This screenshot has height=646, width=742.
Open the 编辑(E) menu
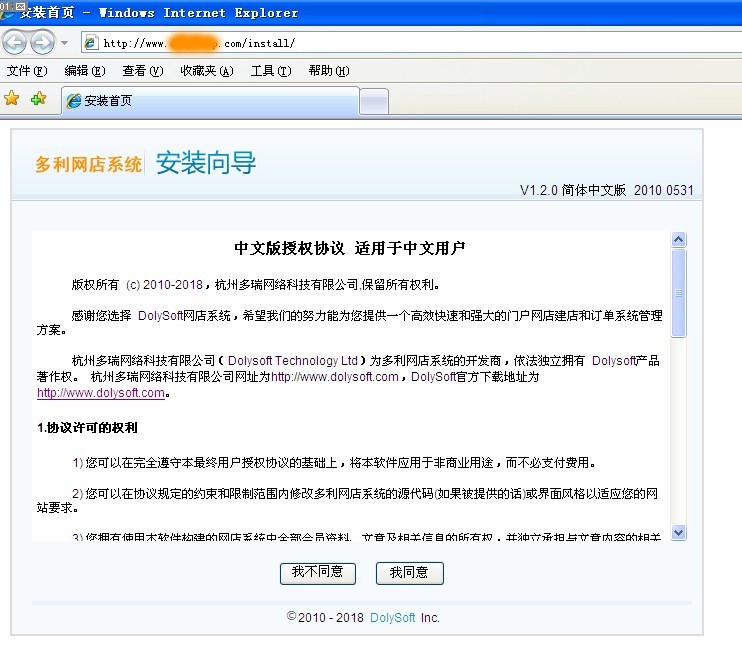pos(85,71)
